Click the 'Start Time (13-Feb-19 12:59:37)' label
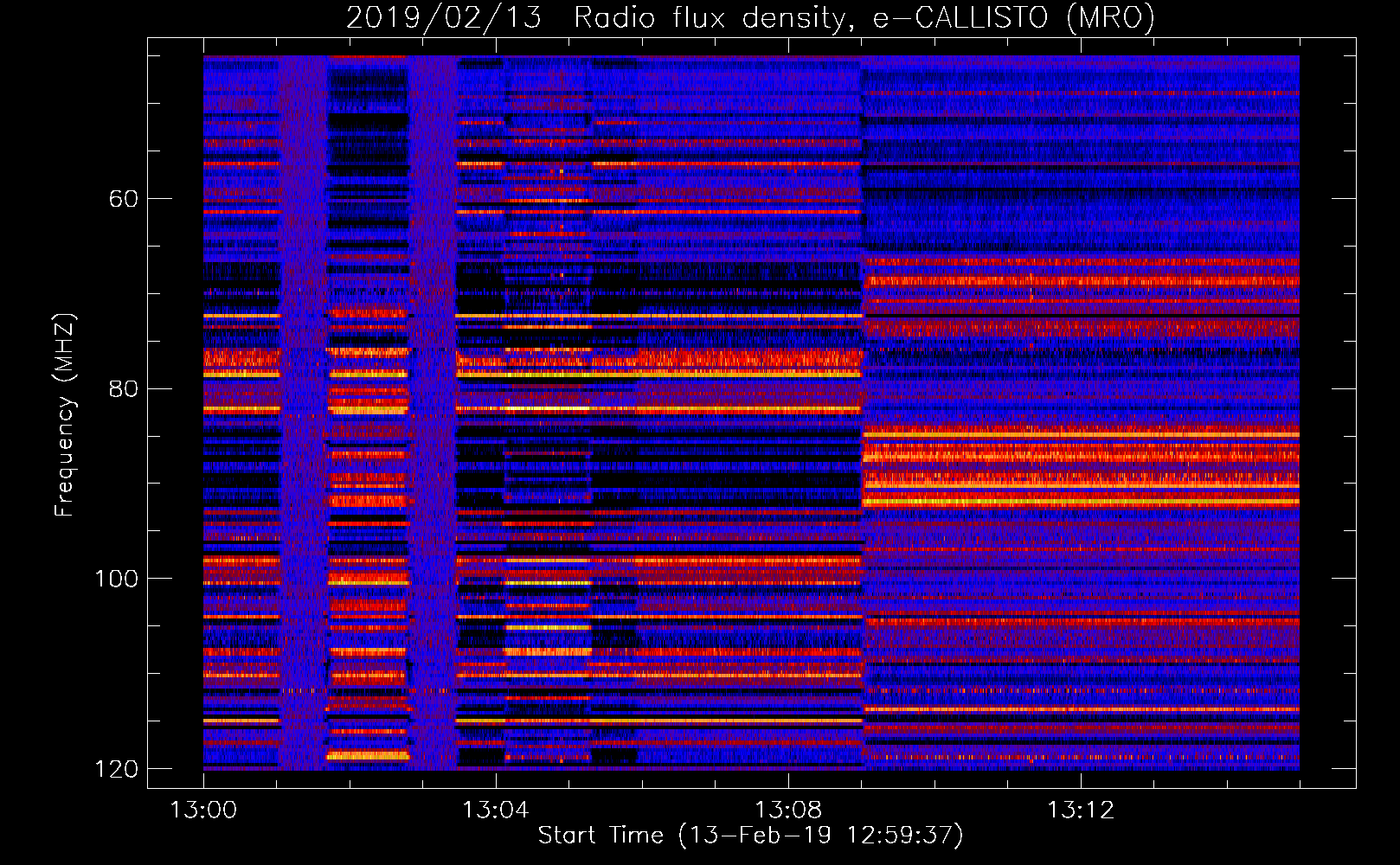Image resolution: width=1400 pixels, height=865 pixels. [750, 836]
